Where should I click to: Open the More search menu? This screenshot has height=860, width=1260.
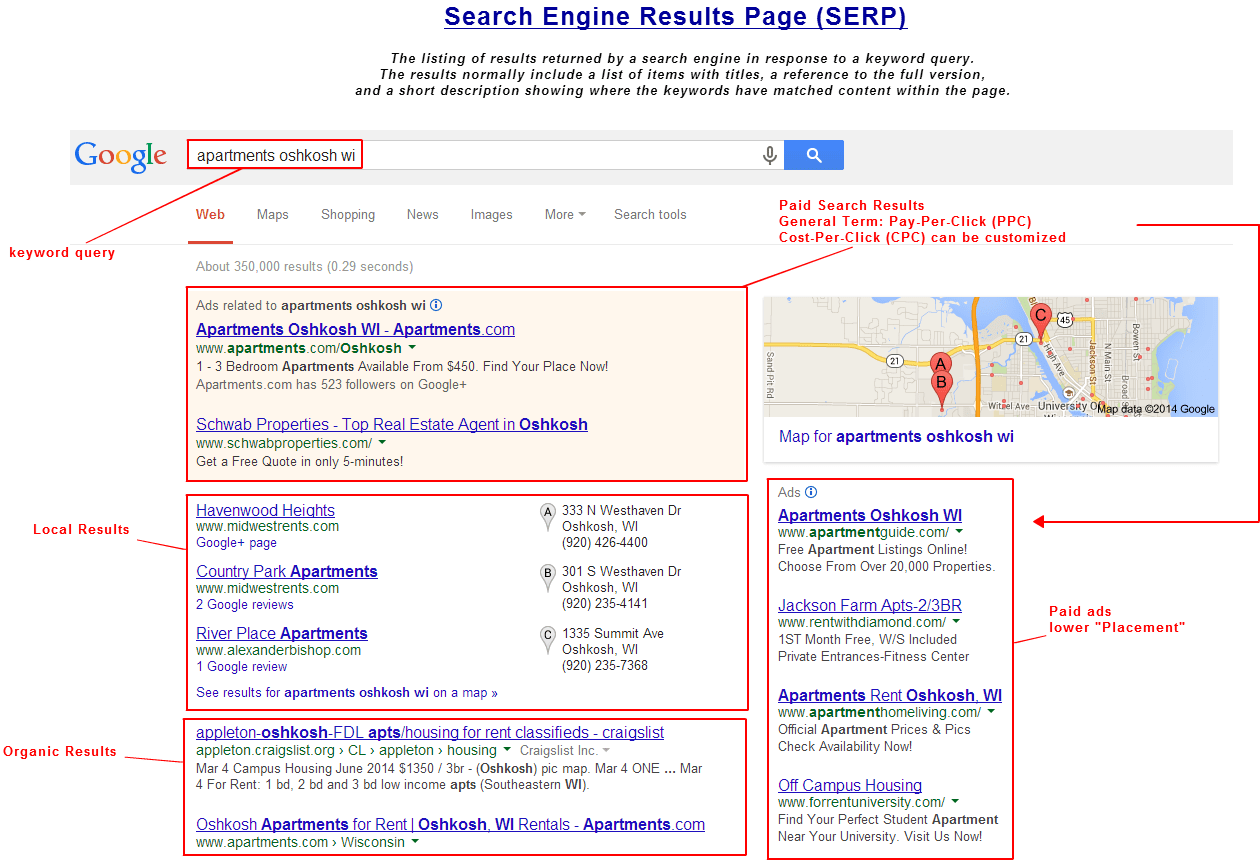pos(565,214)
